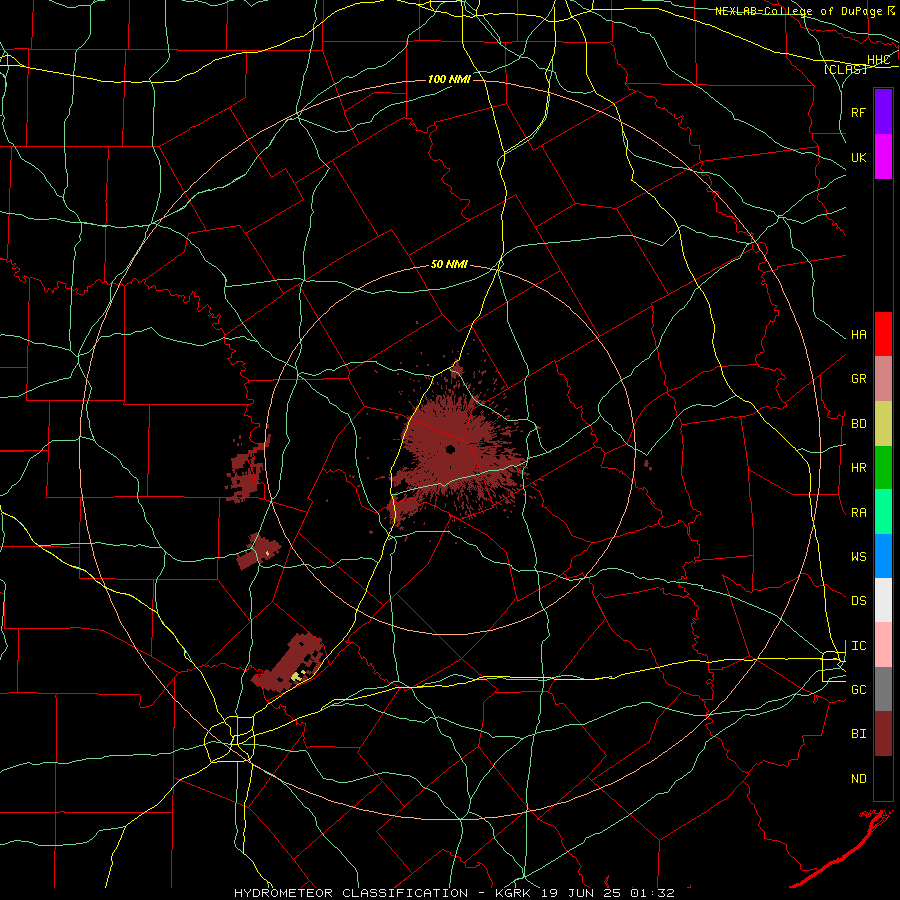Click the 'UK' legend label
Image resolution: width=900 pixels, height=900 pixels.
point(858,158)
